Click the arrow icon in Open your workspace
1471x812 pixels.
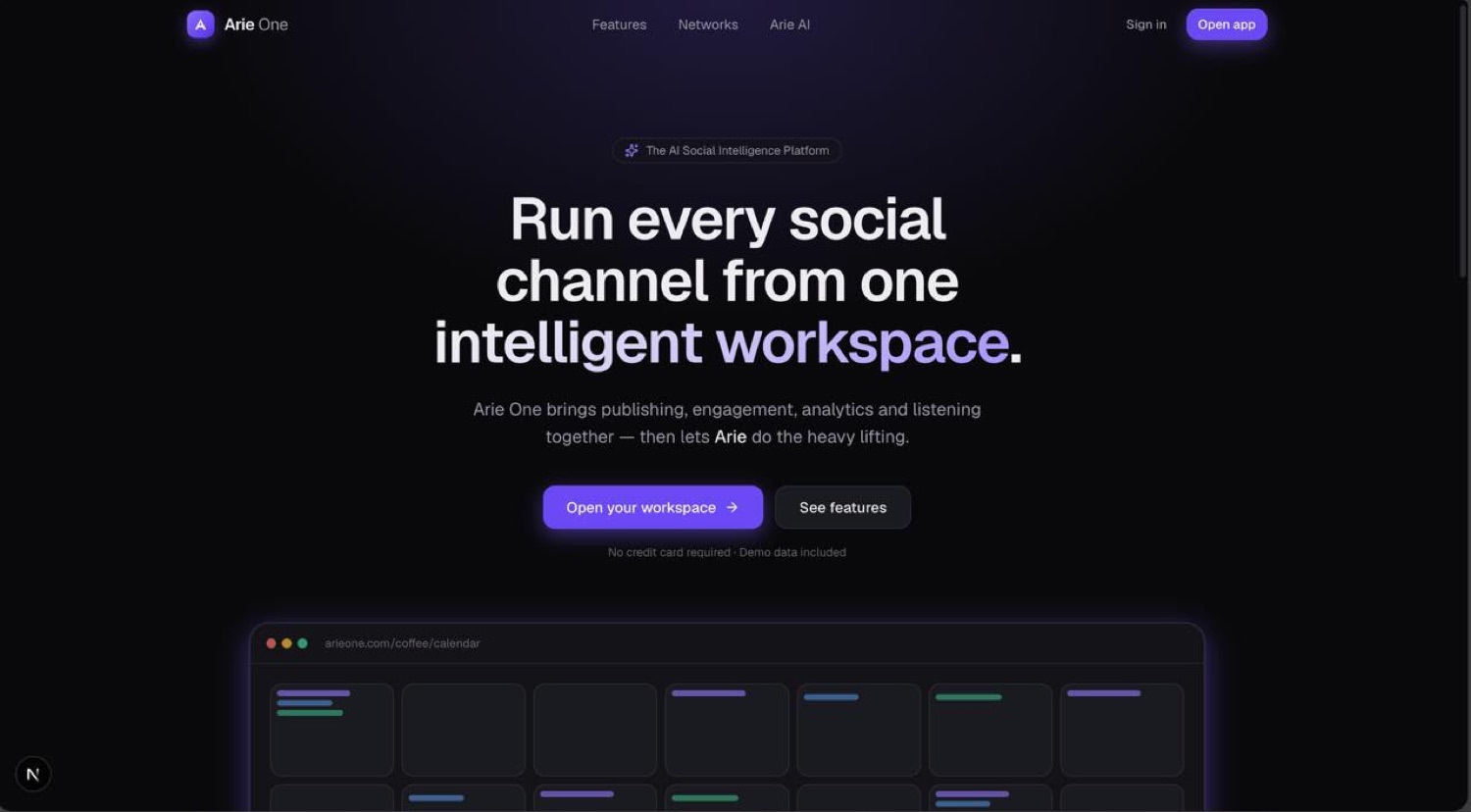(732, 507)
